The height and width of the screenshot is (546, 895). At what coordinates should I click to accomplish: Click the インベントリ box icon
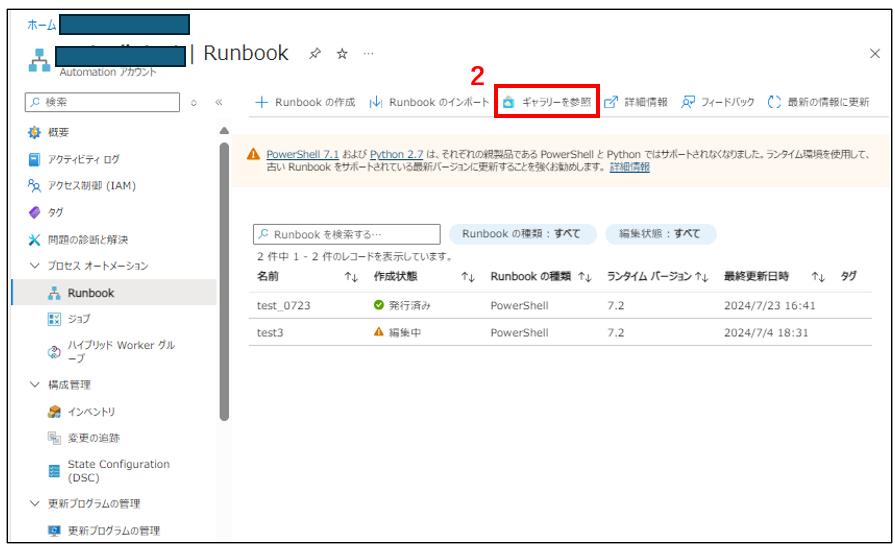pyautogui.click(x=54, y=411)
